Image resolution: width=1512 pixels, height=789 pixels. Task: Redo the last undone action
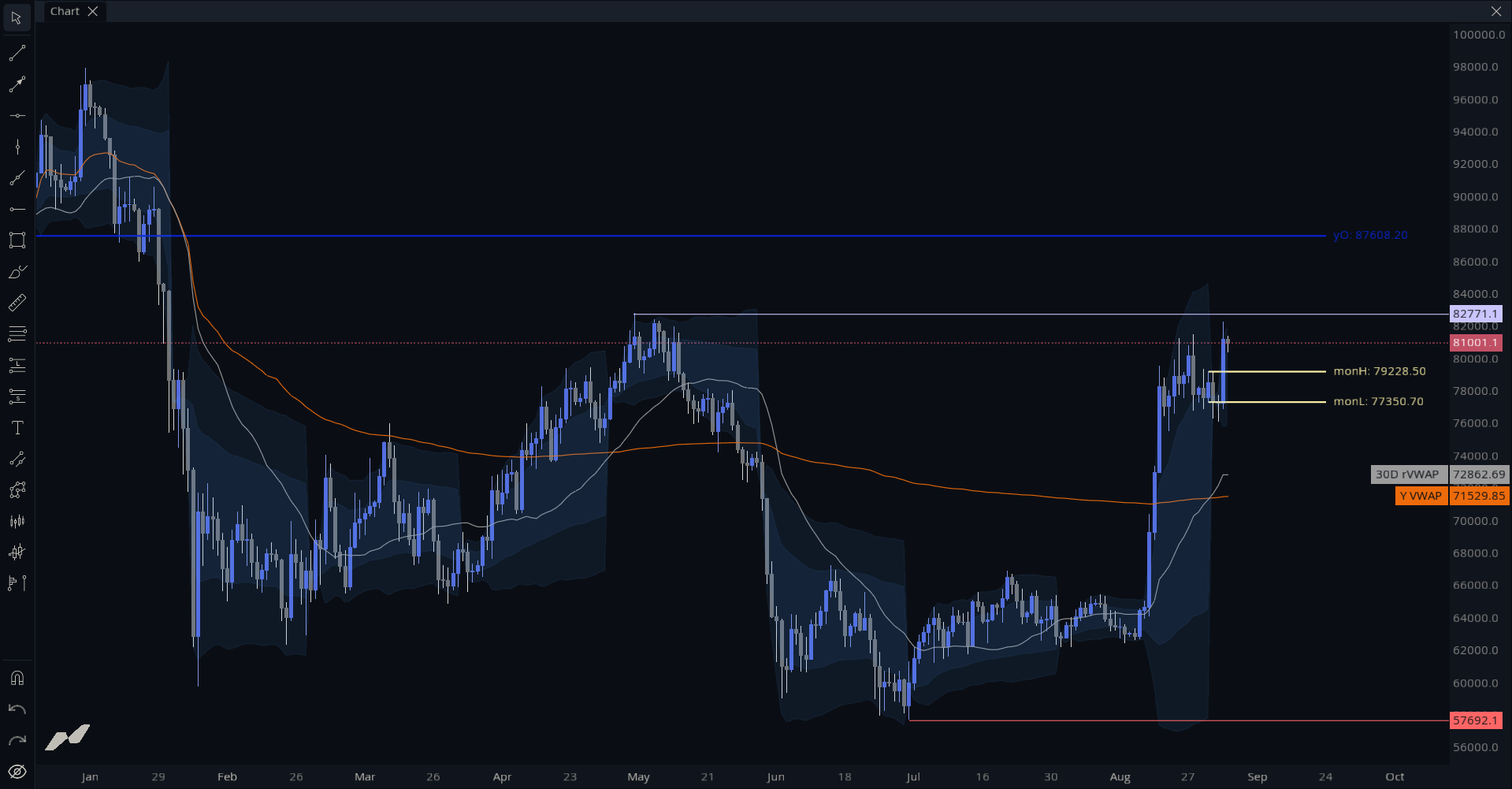point(17,741)
